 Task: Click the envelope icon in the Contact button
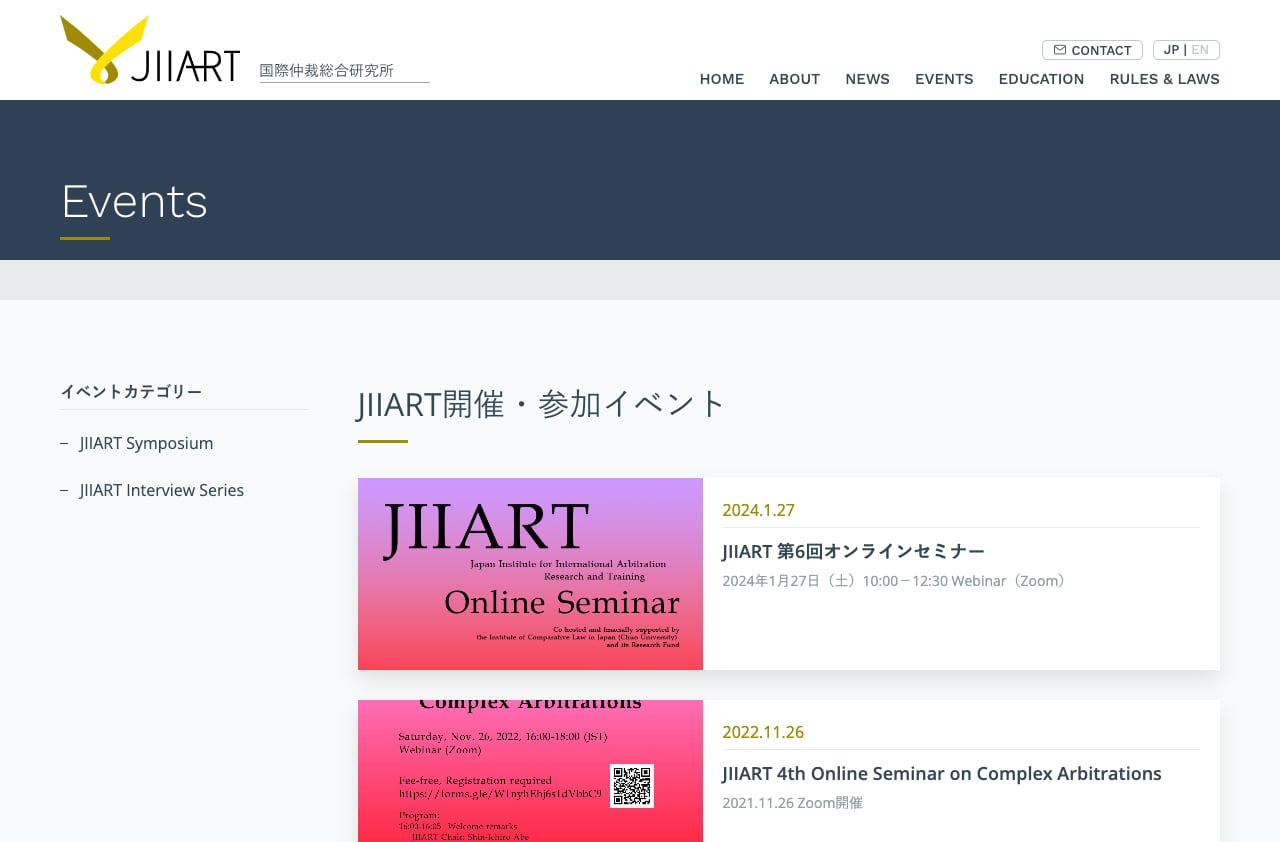[x=1060, y=50]
